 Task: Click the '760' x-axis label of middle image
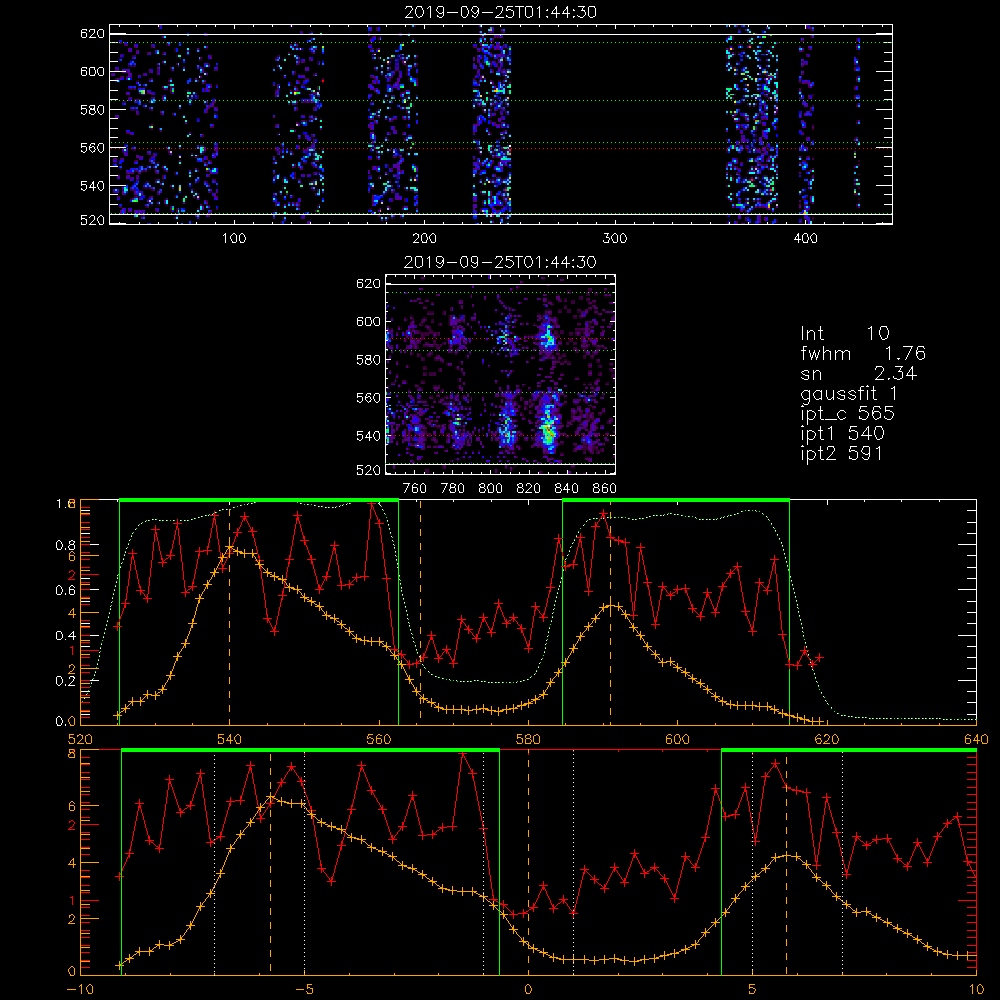click(x=415, y=489)
